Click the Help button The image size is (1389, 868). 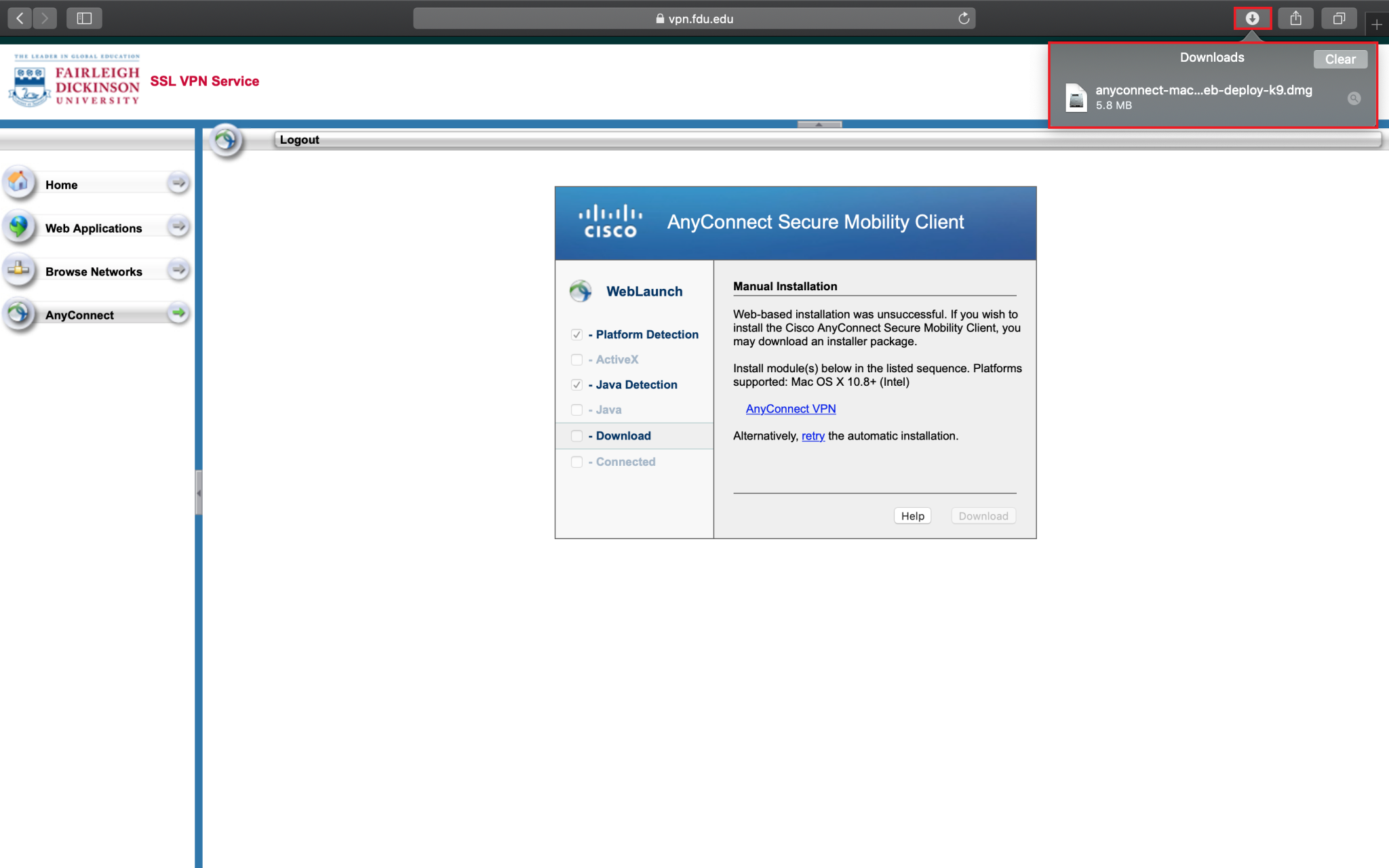912,516
